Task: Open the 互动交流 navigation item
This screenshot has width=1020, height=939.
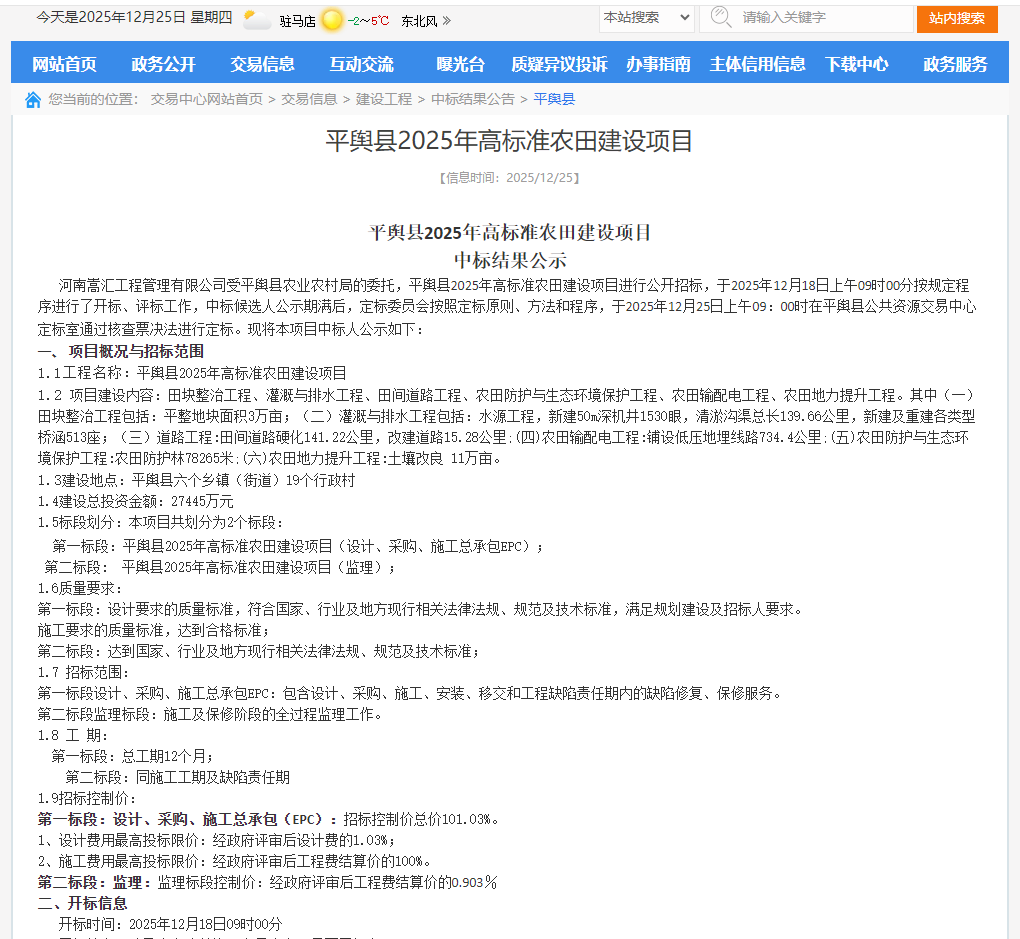Action: tap(361, 64)
